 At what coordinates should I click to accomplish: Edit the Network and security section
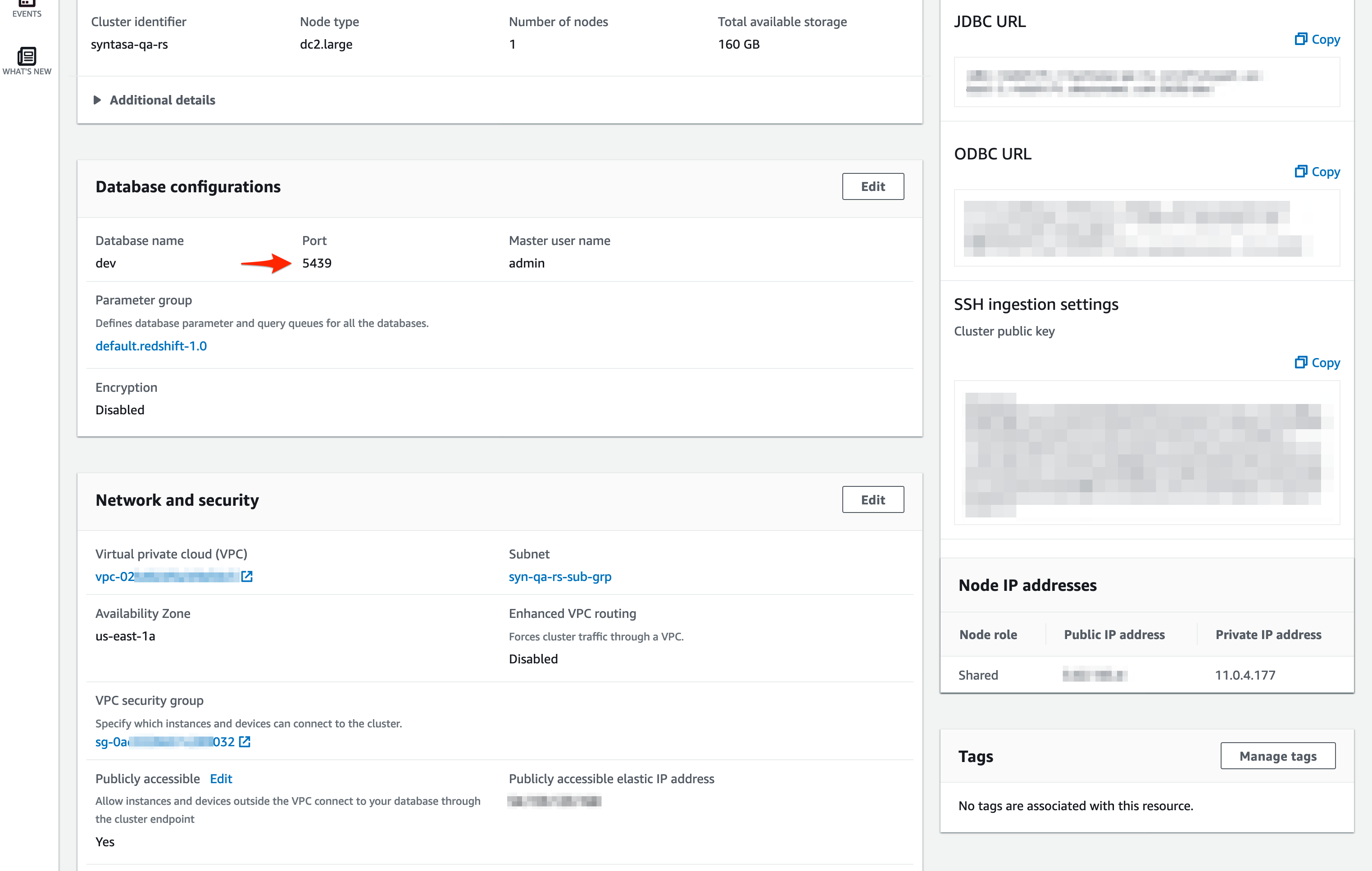coord(872,499)
